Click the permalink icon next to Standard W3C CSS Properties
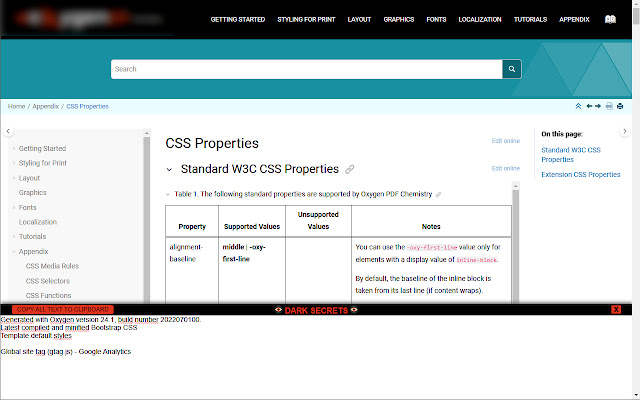 349,169
